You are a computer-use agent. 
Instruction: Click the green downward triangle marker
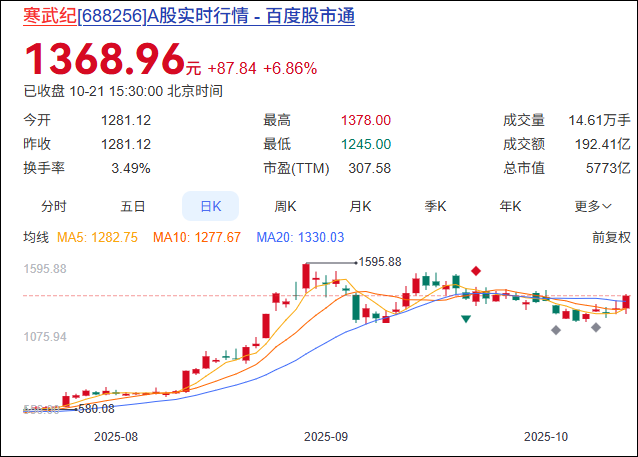pyautogui.click(x=466, y=319)
